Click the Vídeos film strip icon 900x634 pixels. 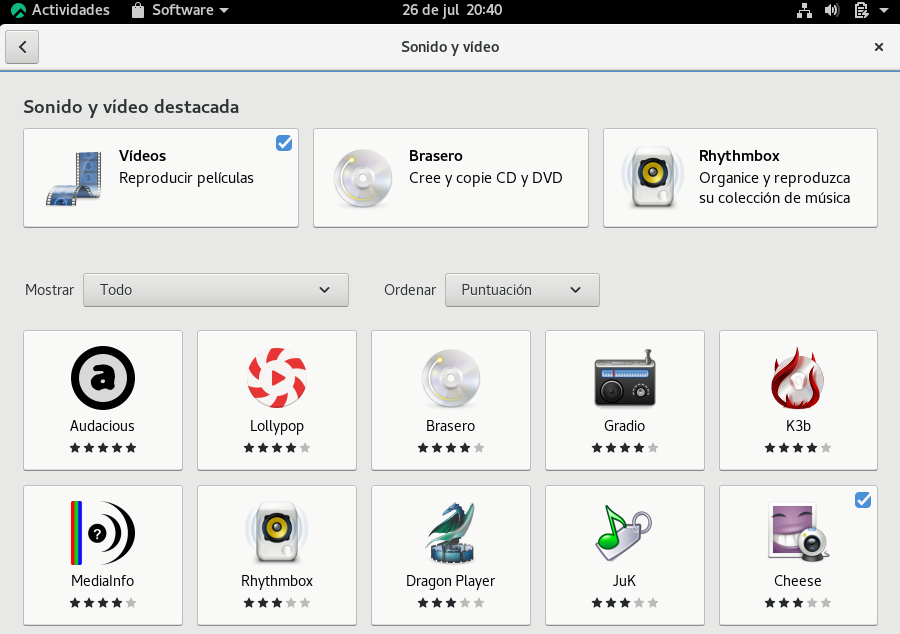point(73,178)
